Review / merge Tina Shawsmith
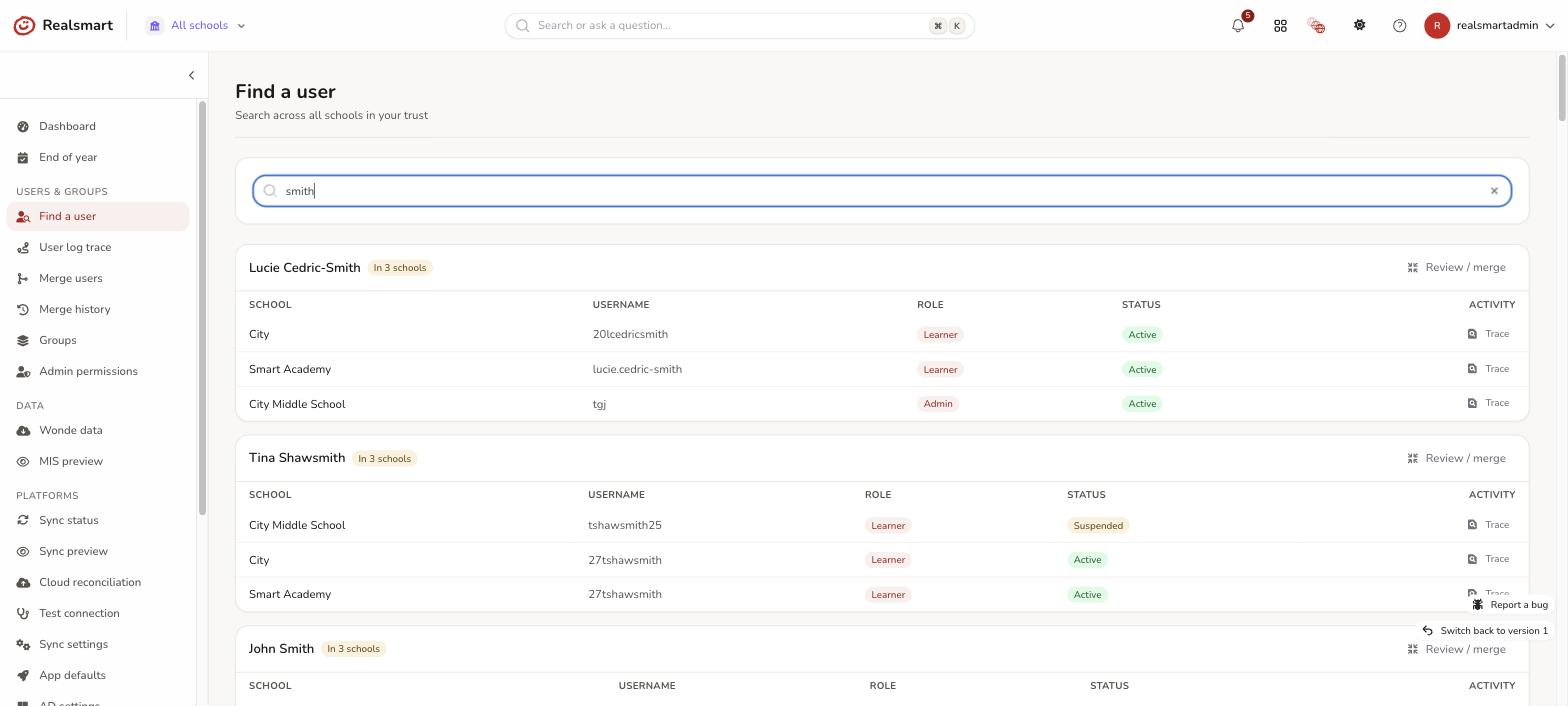 click(1456, 458)
